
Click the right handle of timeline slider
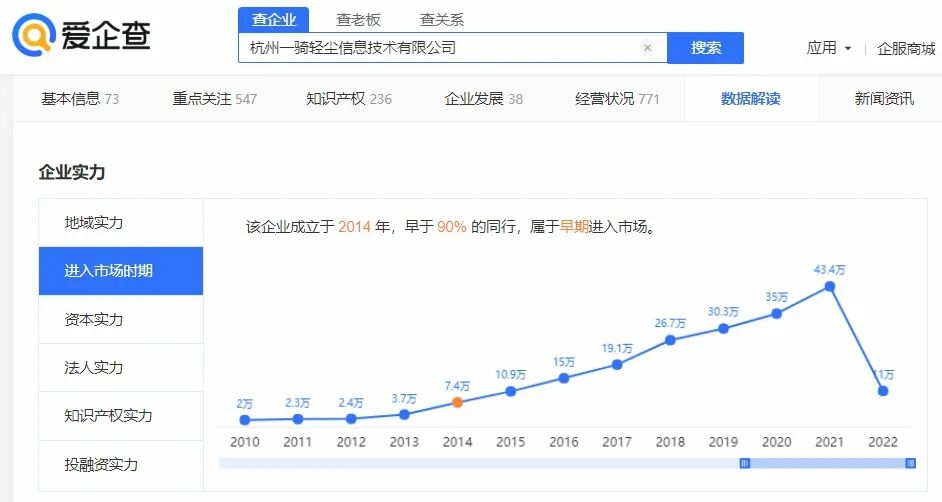pyautogui.click(x=910, y=463)
